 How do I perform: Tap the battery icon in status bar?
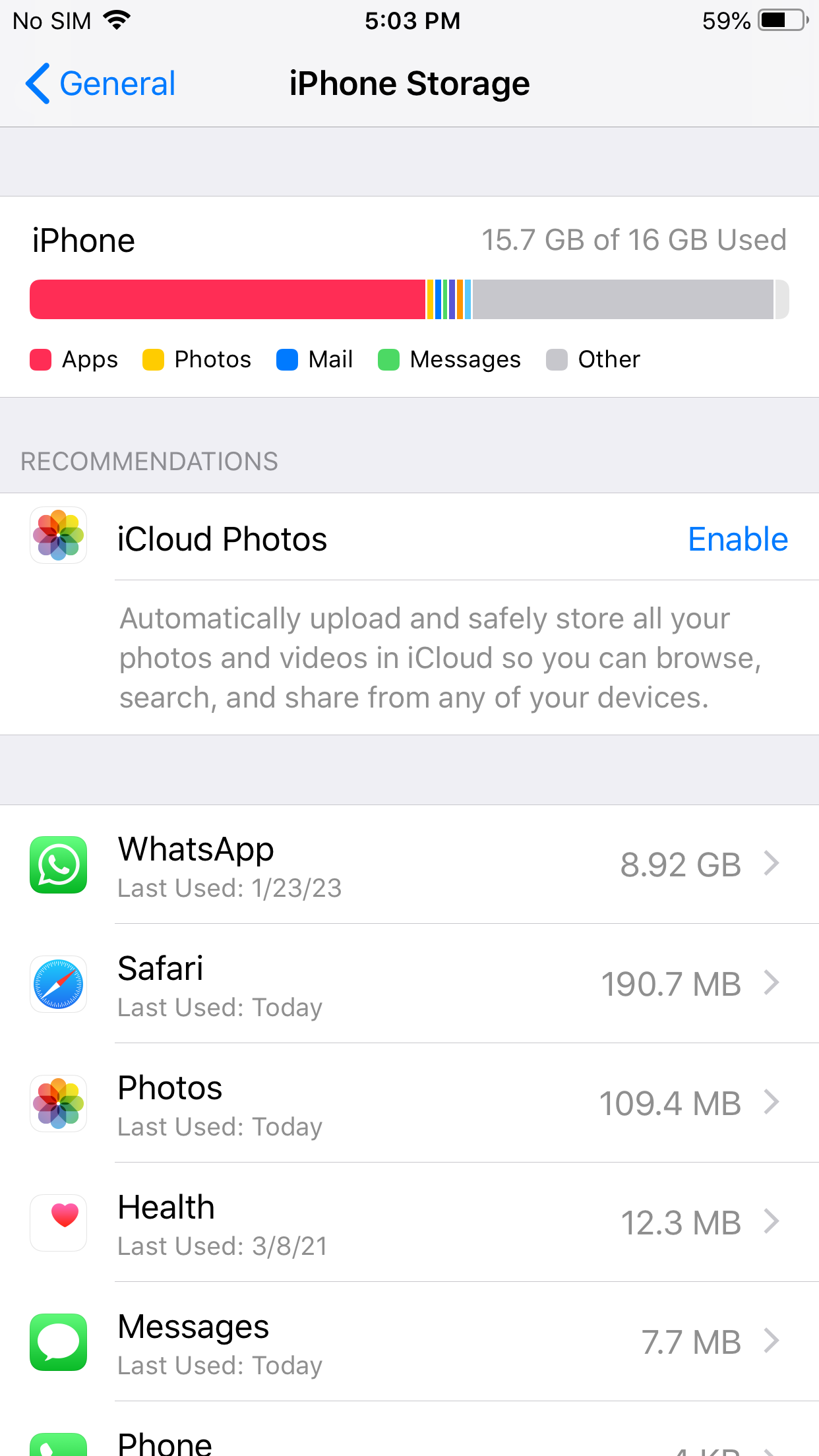(x=783, y=20)
